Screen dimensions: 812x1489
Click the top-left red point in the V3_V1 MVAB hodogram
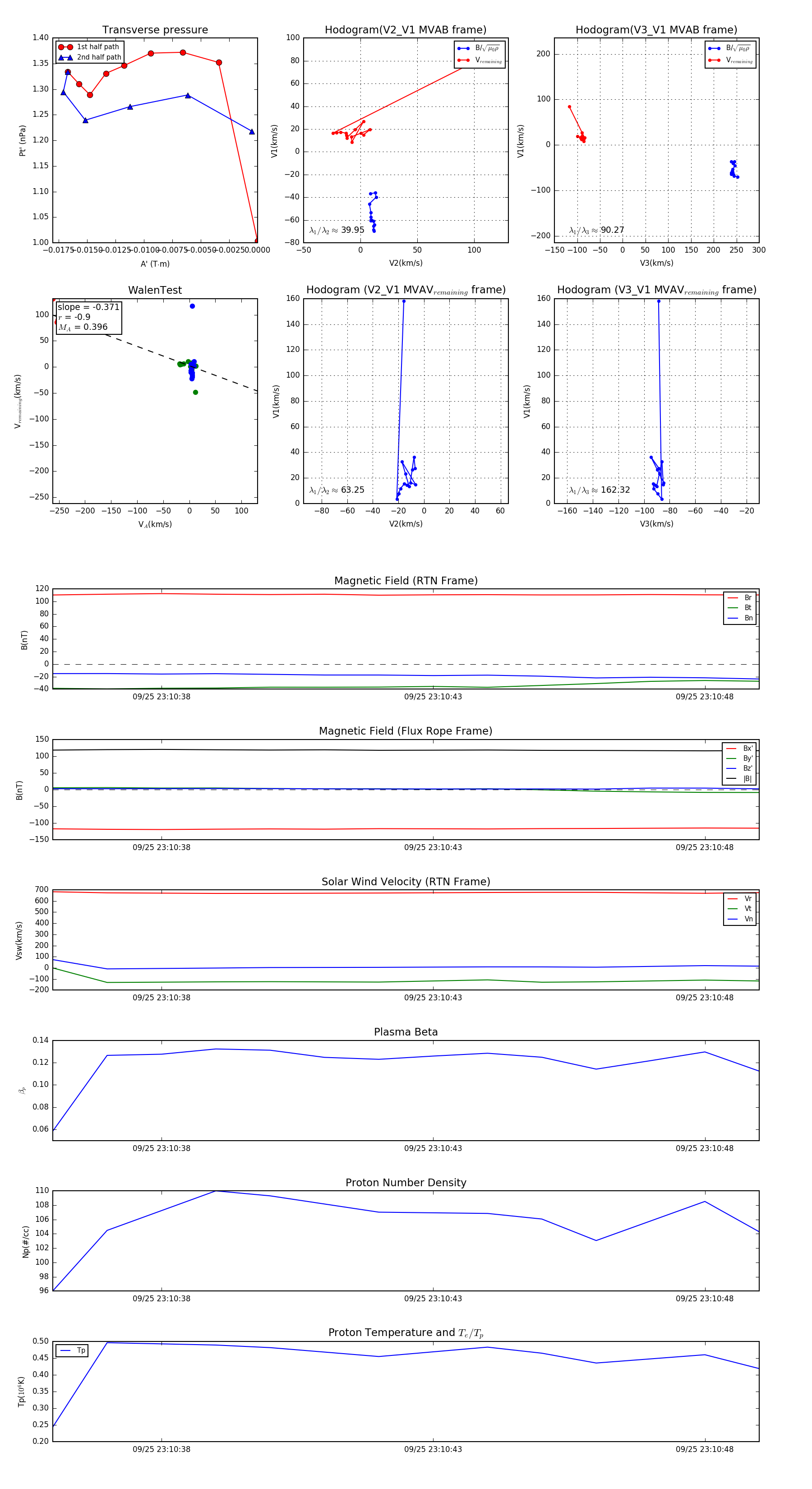pos(569,107)
